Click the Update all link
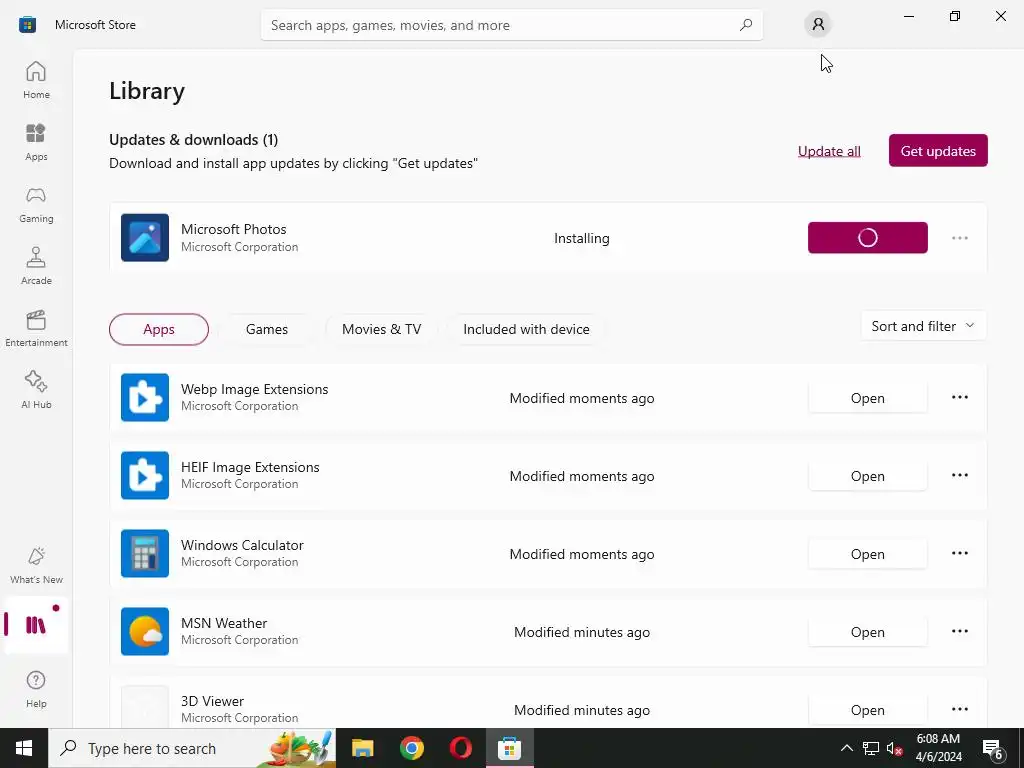Viewport: 1024px width, 768px height. click(829, 151)
